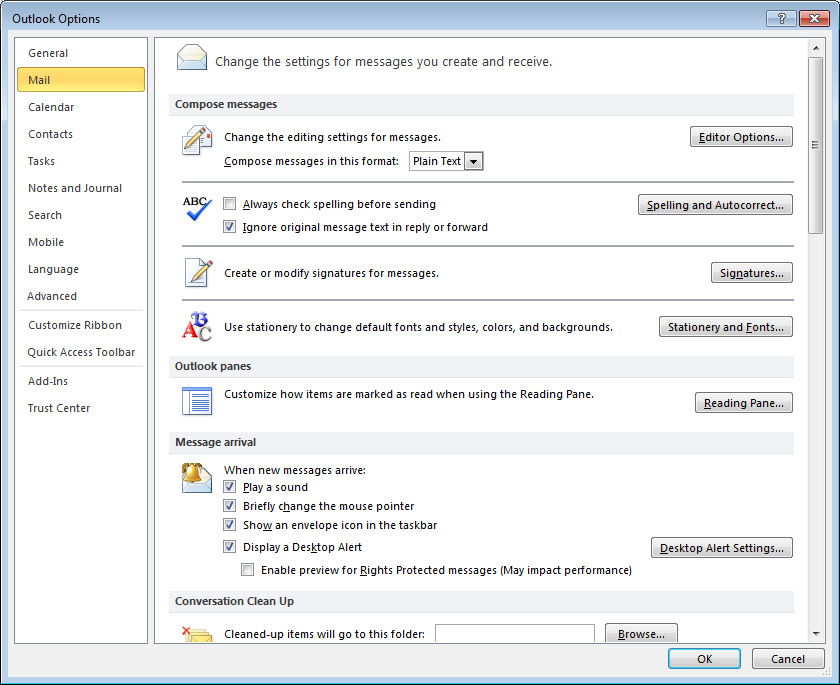
Task: Open Stationery and Fonts dialog
Action: click(x=725, y=327)
